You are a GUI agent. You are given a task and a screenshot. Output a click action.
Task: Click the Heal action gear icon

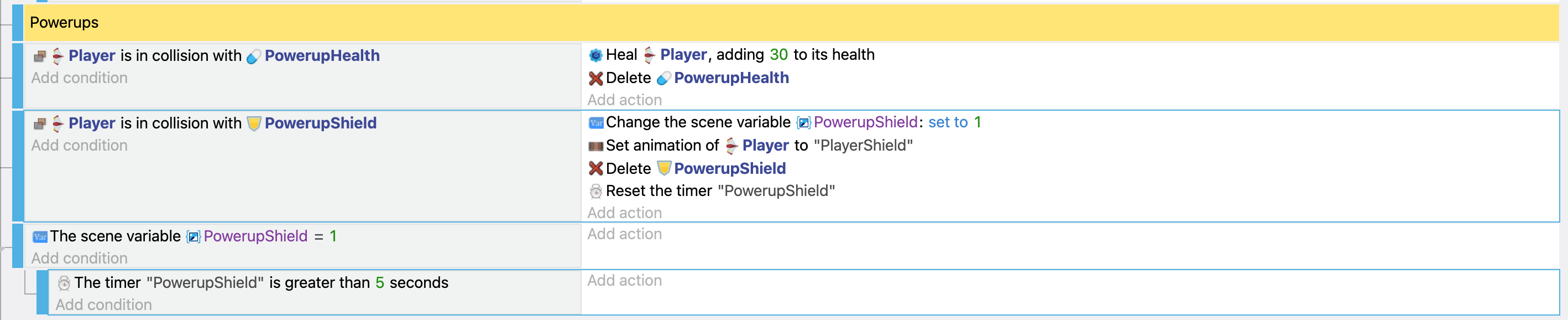pyautogui.click(x=595, y=55)
